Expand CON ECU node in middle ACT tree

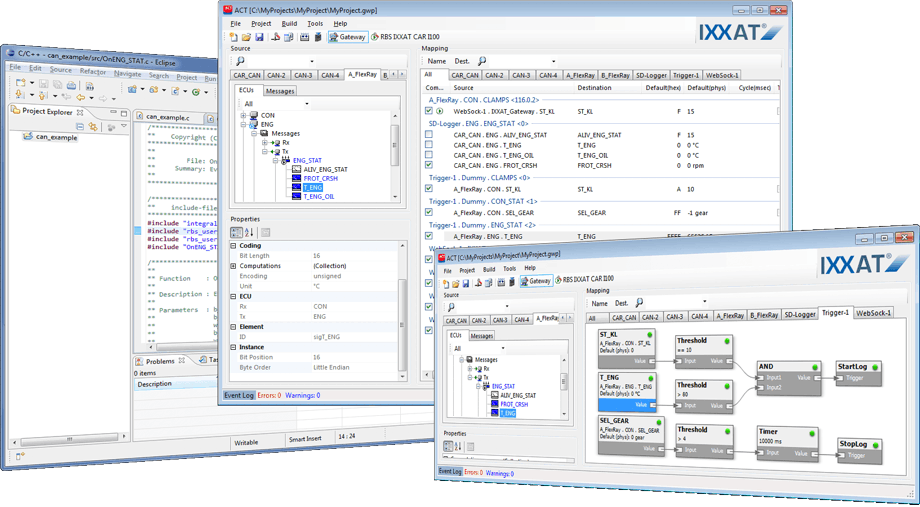click(x=243, y=116)
